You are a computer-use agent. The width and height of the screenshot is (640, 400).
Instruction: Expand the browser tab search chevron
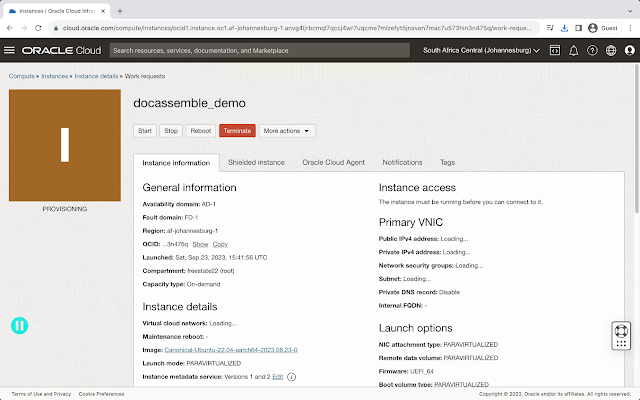630,11
